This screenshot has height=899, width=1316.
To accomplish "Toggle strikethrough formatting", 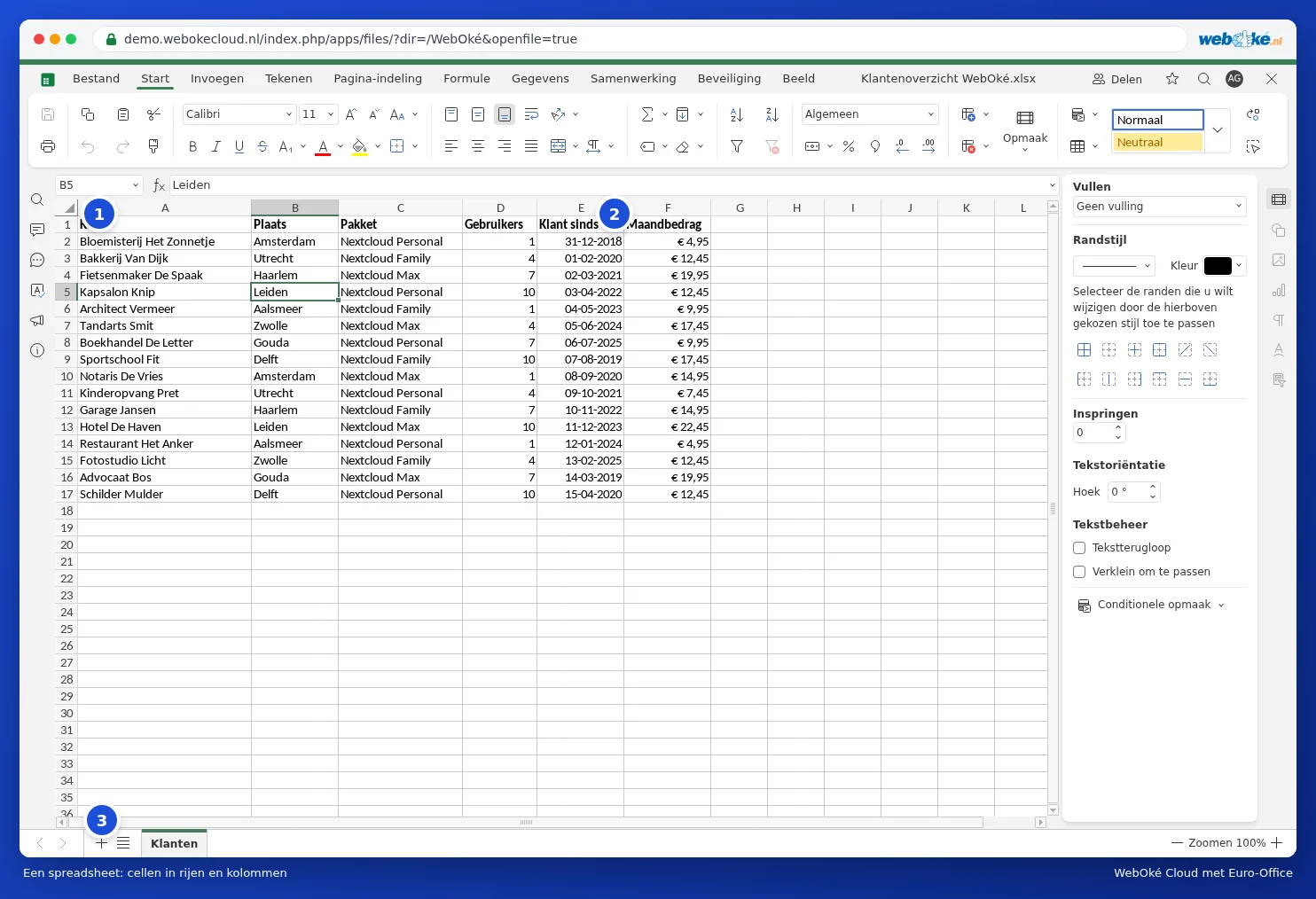I will 262,146.
